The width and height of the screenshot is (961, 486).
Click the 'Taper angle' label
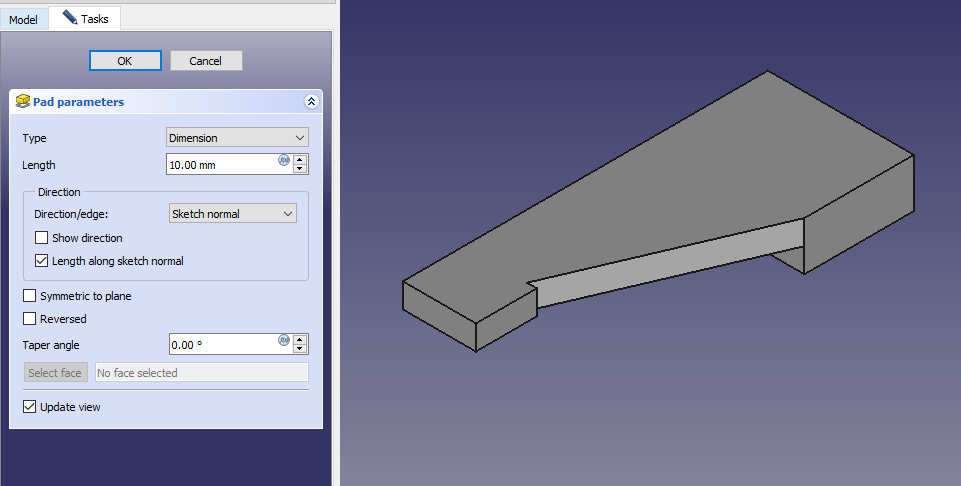coord(51,345)
